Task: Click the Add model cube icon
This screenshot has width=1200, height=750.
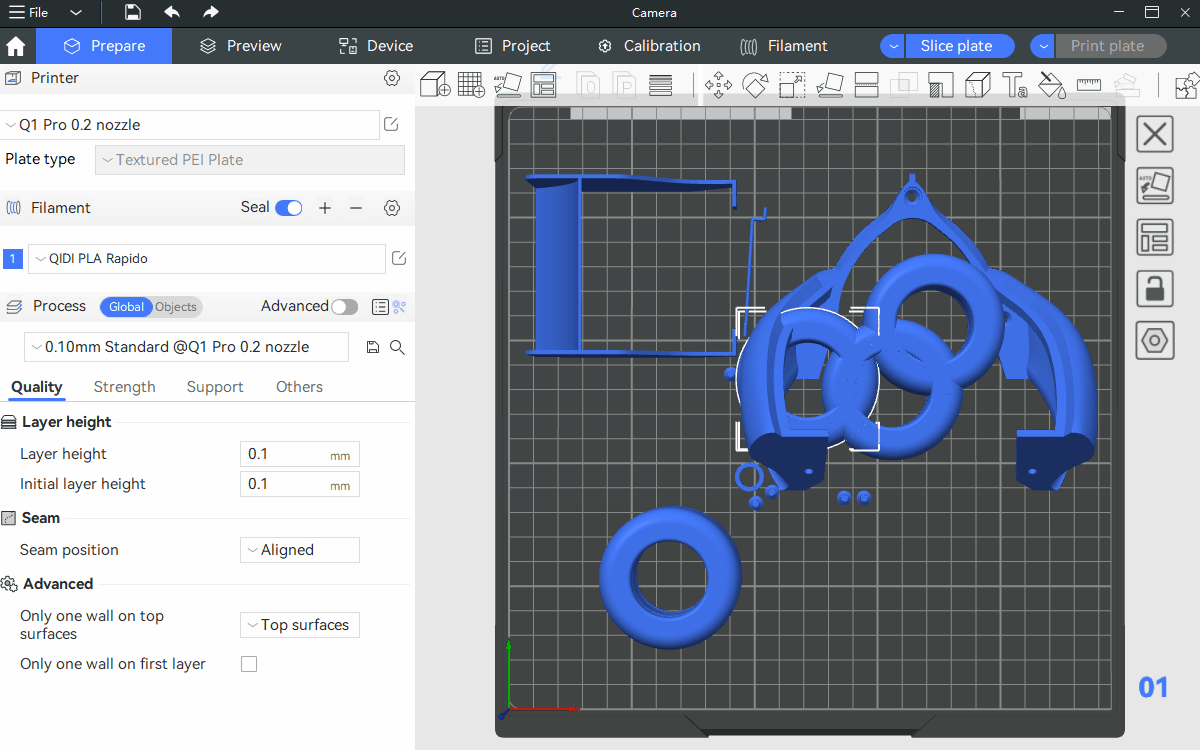Action: tap(434, 85)
